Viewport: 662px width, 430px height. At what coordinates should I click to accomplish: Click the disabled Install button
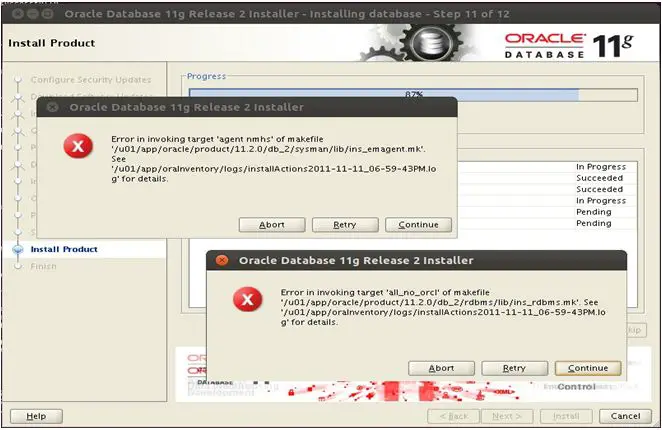tap(566, 416)
